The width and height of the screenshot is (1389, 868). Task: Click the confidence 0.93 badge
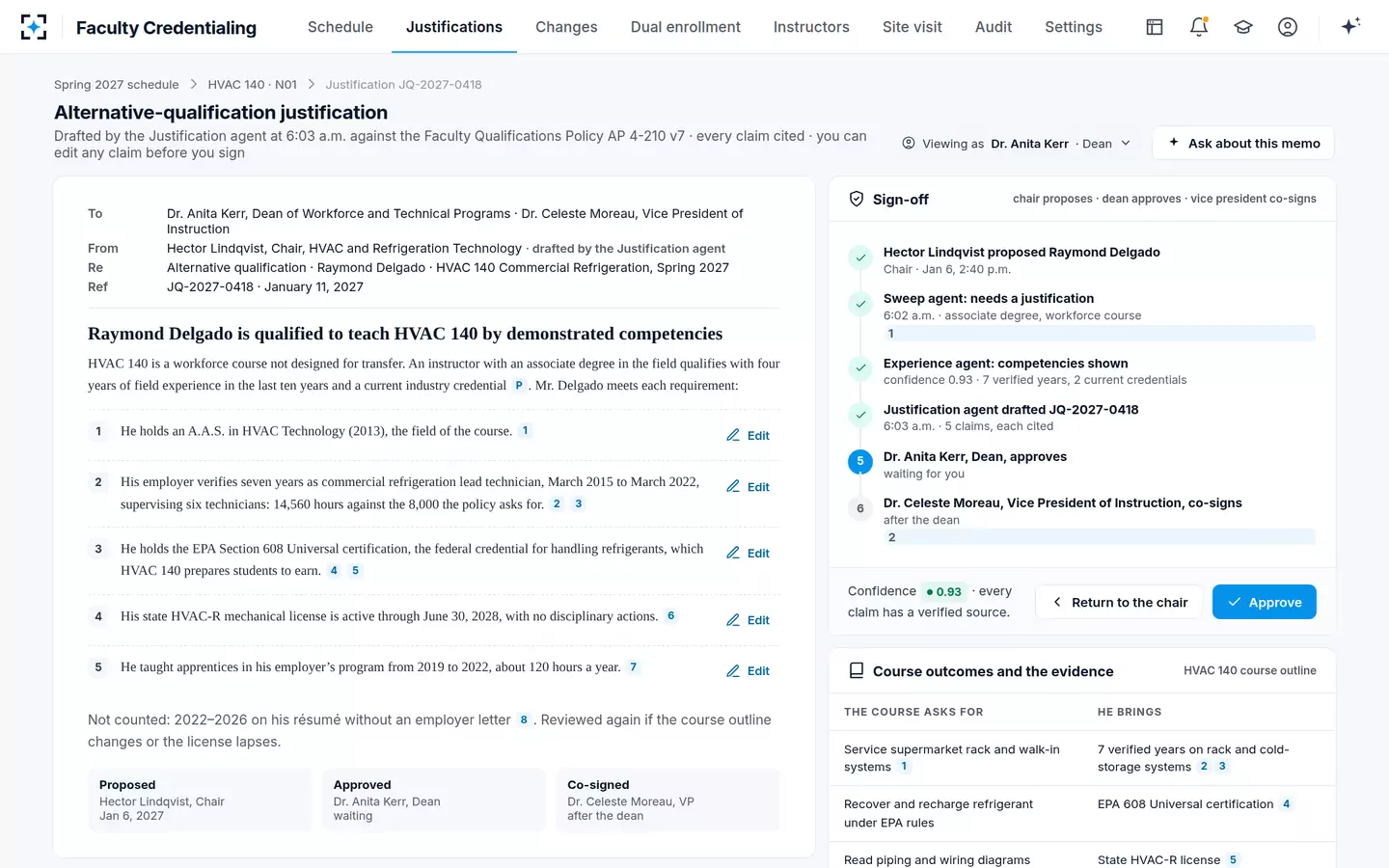click(x=943, y=592)
